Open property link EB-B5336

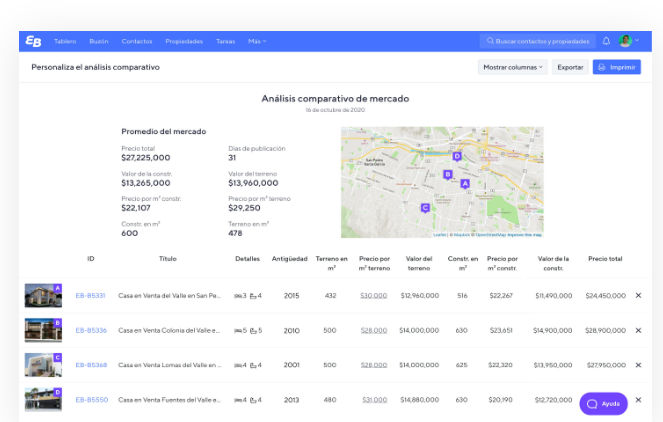pos(91,330)
